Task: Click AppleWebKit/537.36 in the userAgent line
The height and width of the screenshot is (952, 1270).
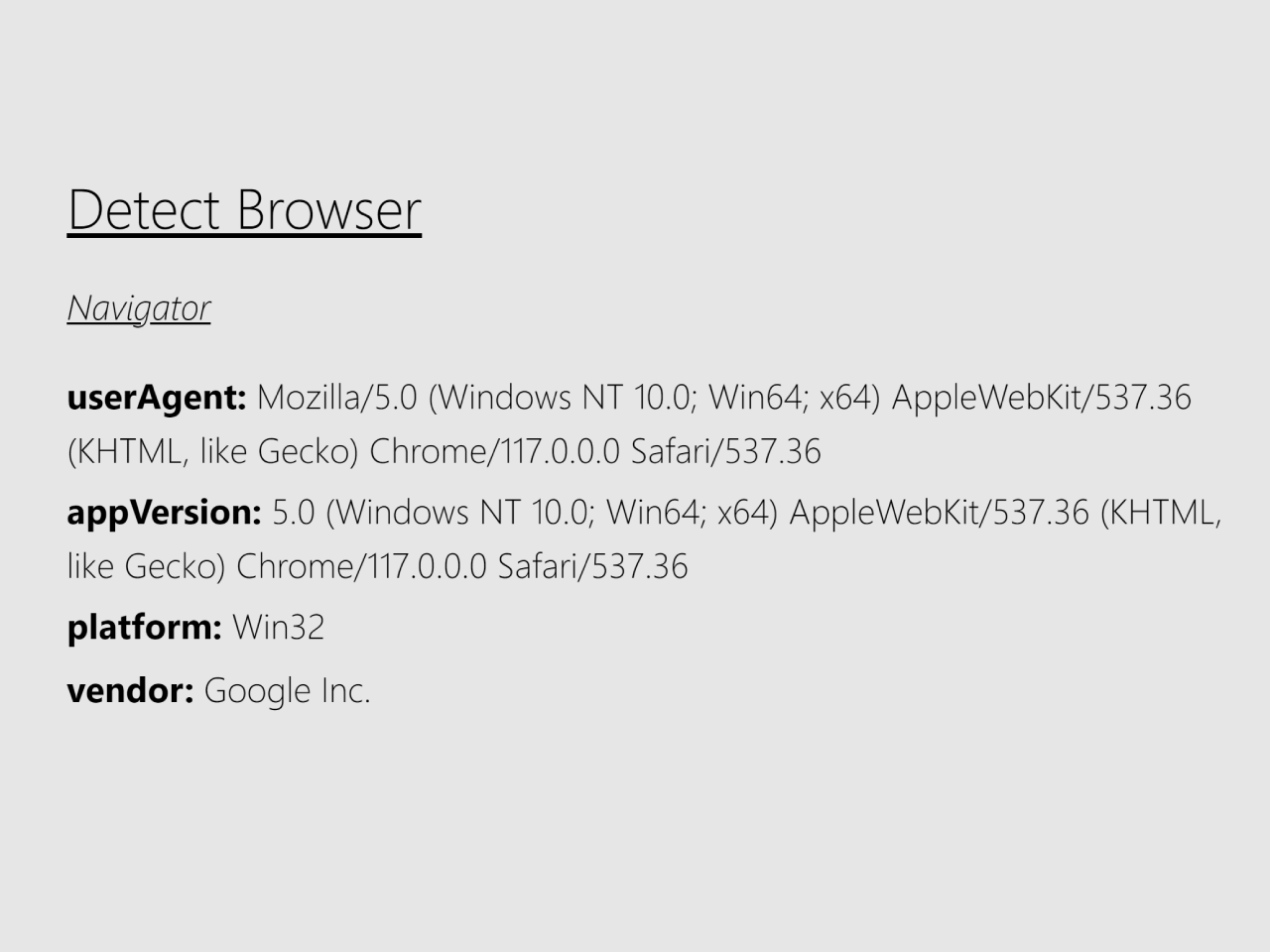Action: (x=1041, y=398)
